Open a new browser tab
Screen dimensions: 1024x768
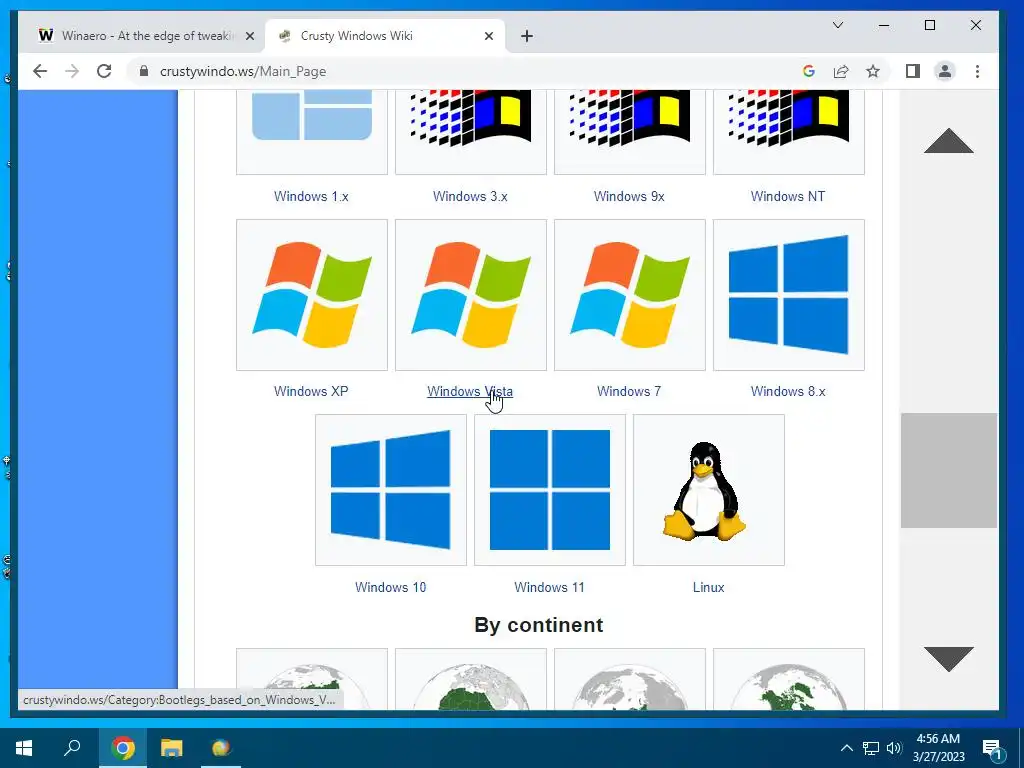(x=527, y=36)
